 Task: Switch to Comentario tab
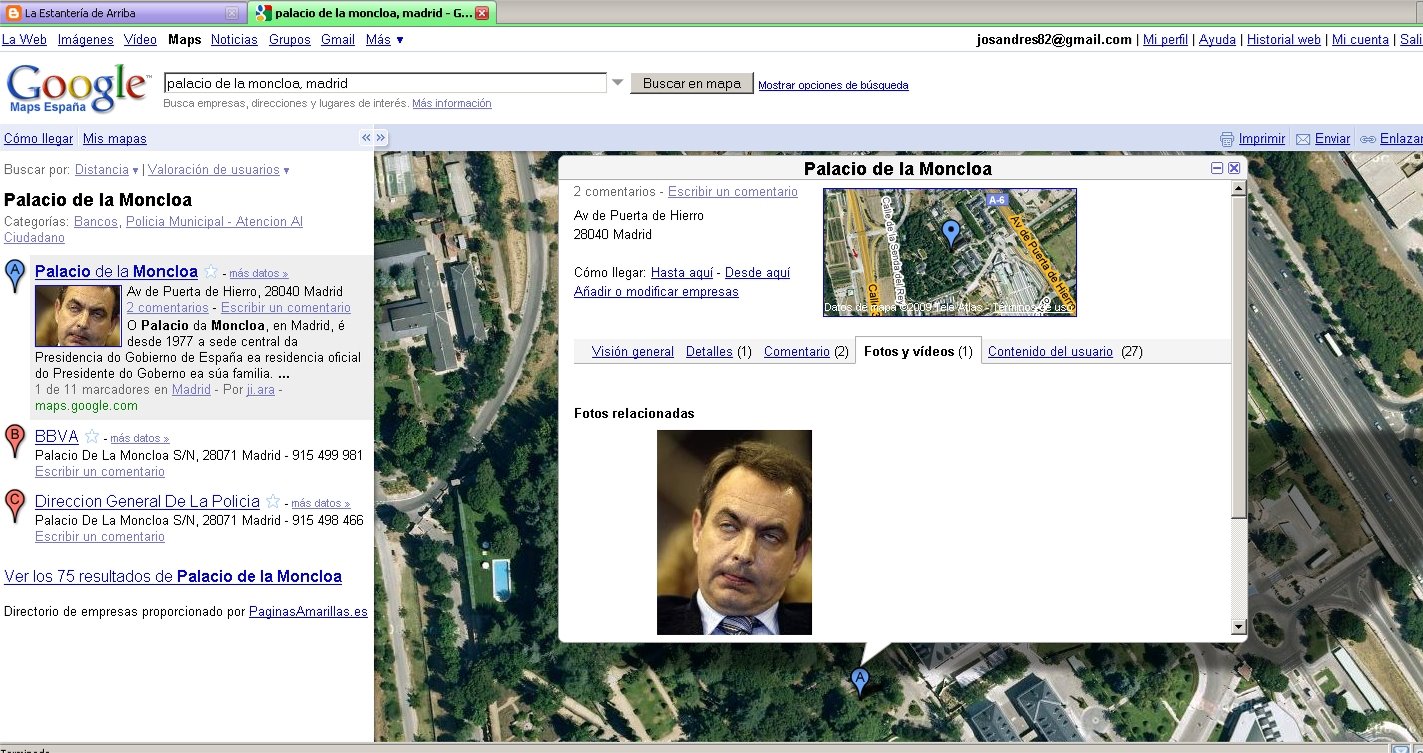(x=797, y=352)
